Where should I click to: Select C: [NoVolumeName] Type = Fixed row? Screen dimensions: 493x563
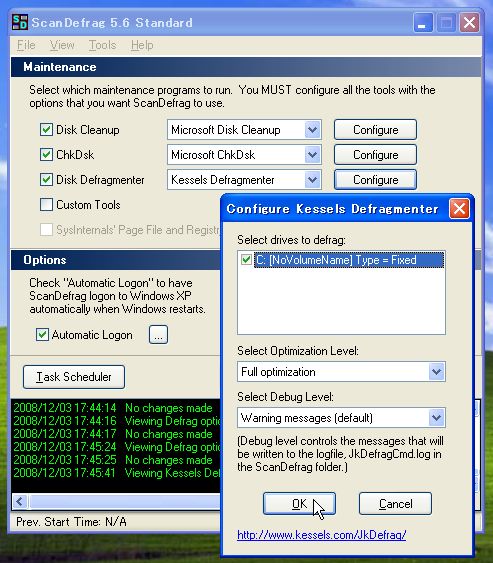pos(349,260)
